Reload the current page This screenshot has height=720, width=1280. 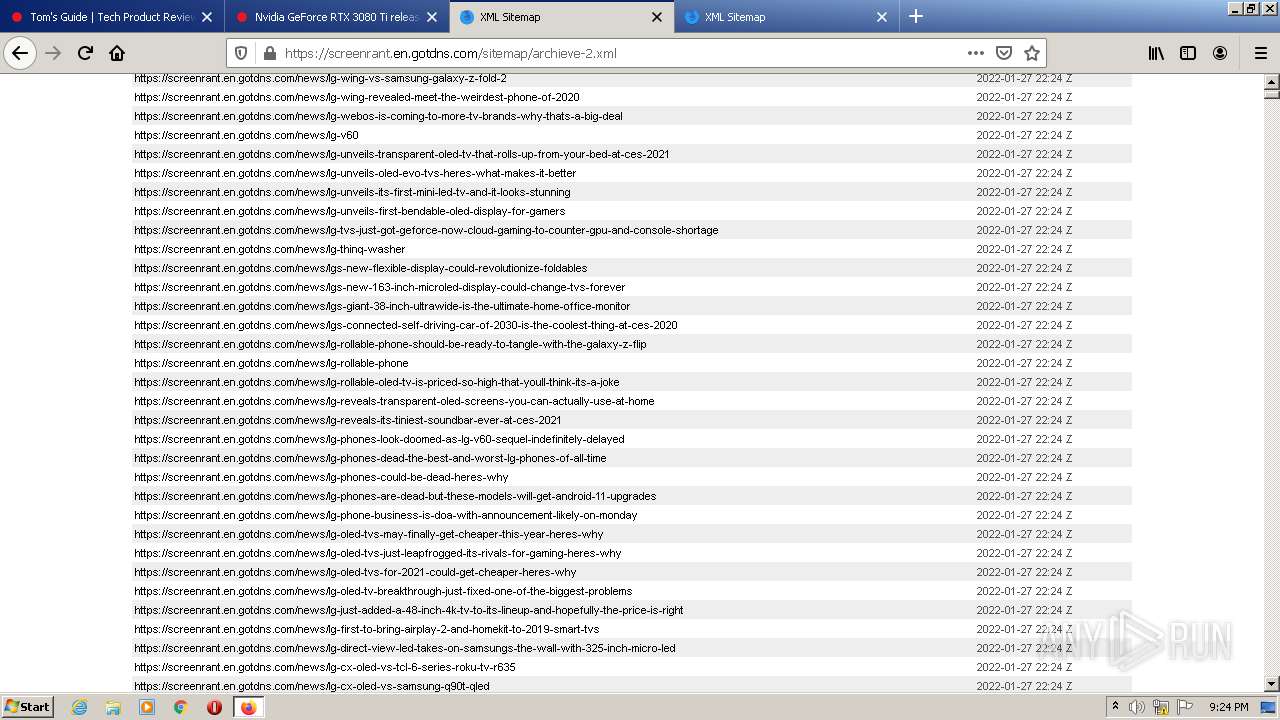(85, 53)
